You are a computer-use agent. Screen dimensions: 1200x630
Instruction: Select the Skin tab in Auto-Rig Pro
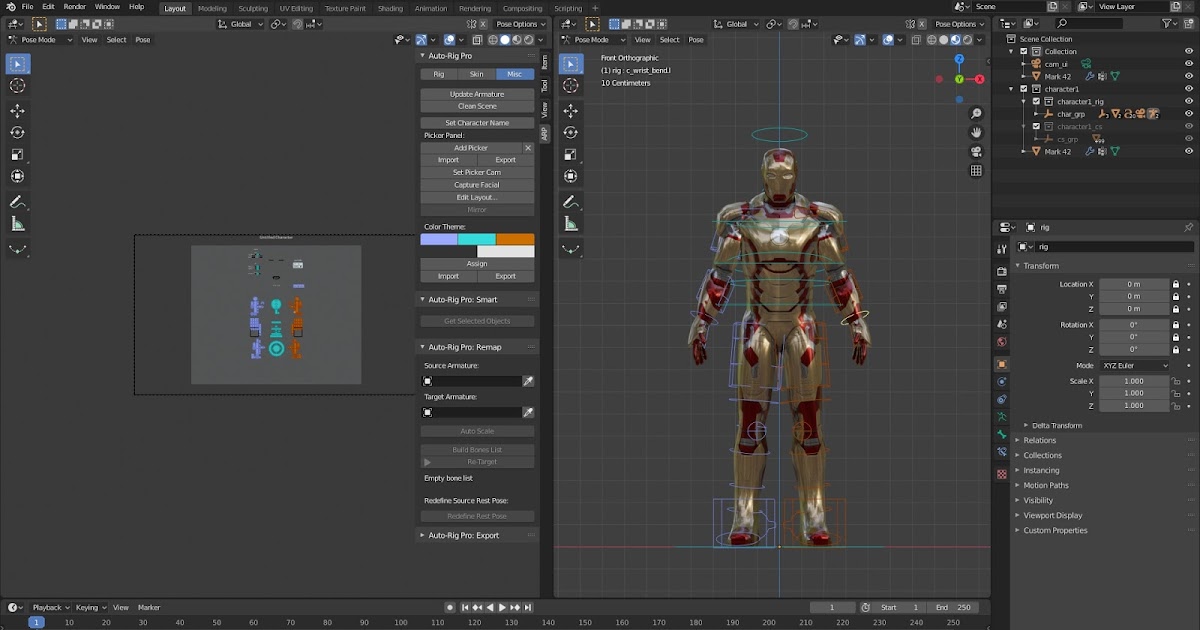pyautogui.click(x=477, y=74)
